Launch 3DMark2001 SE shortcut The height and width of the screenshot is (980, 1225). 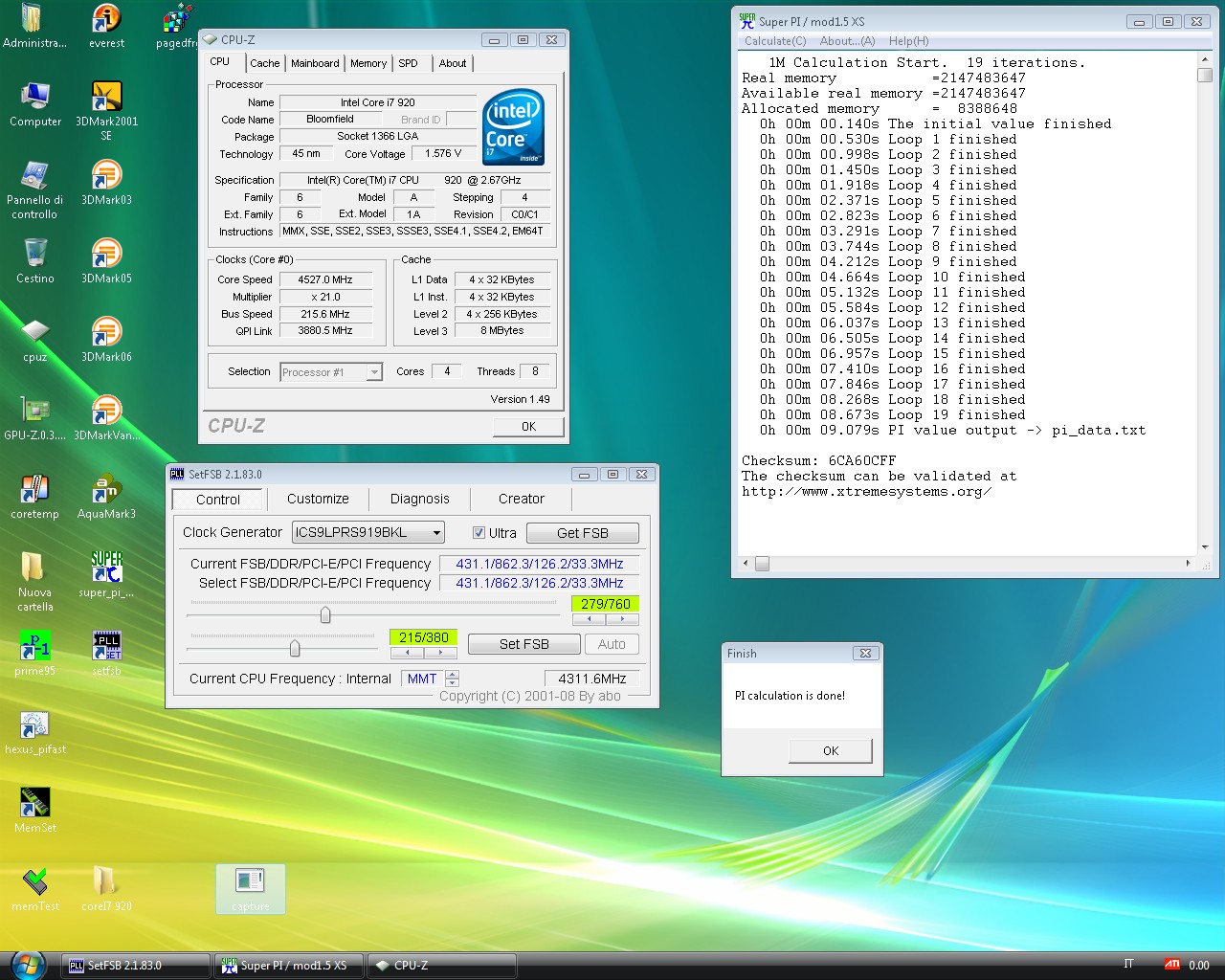click(106, 111)
